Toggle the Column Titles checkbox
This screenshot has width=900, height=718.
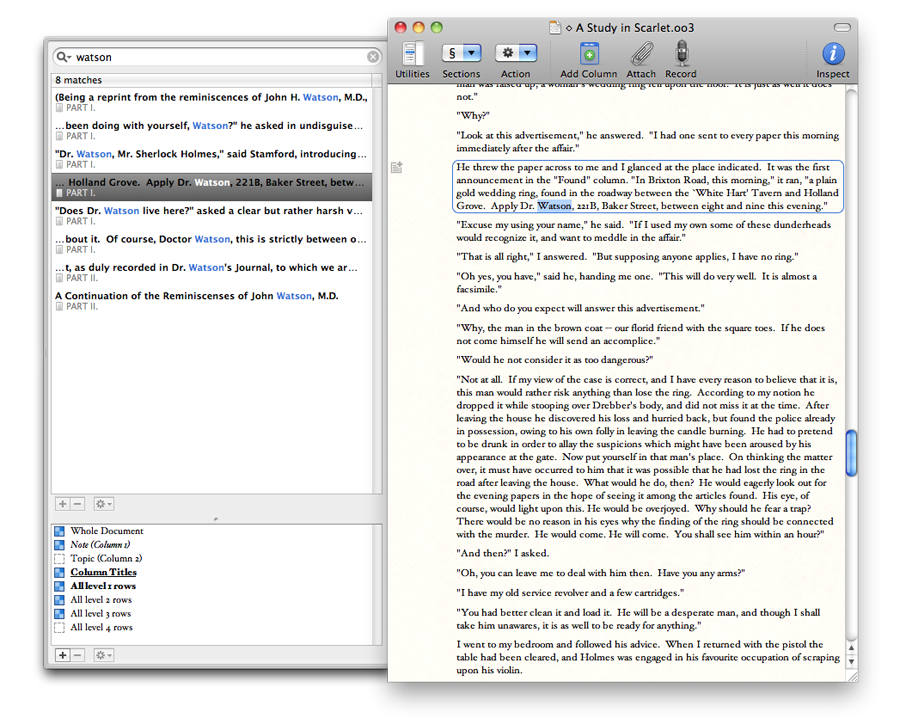pos(59,572)
